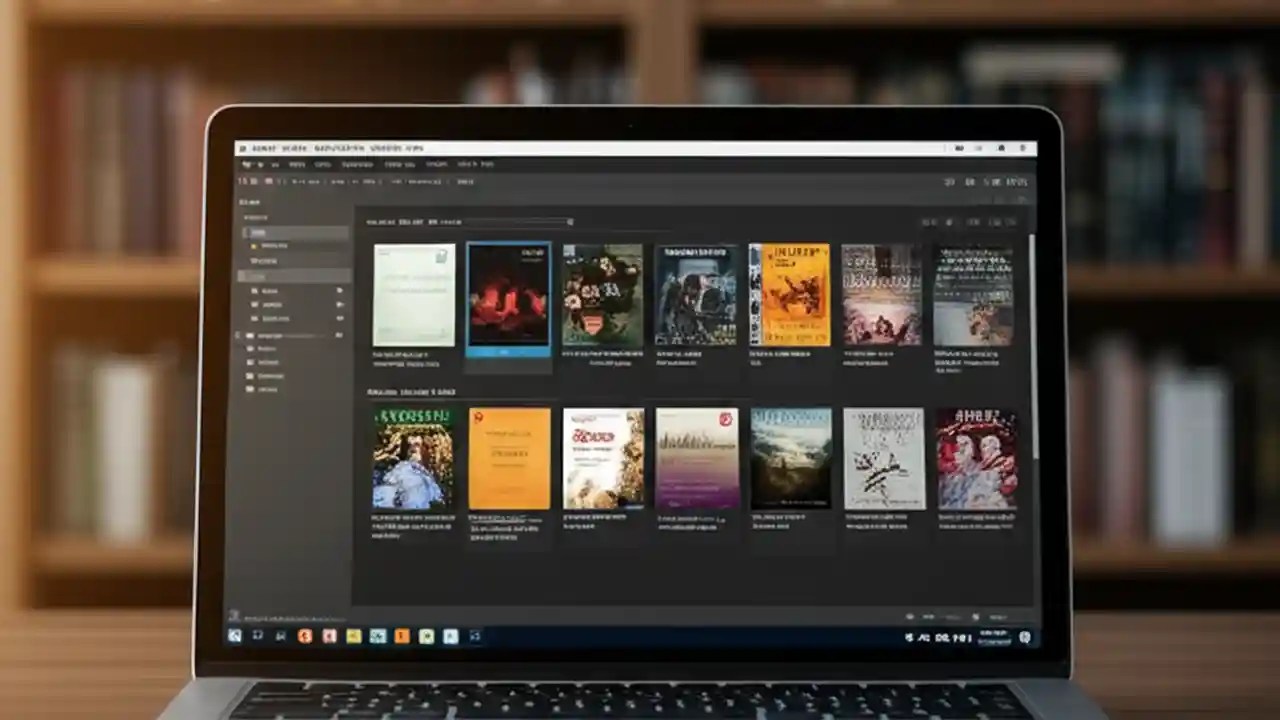This screenshot has height=720, width=1280.
Task: Select the library icon in the main toolbar
Action: point(242,181)
